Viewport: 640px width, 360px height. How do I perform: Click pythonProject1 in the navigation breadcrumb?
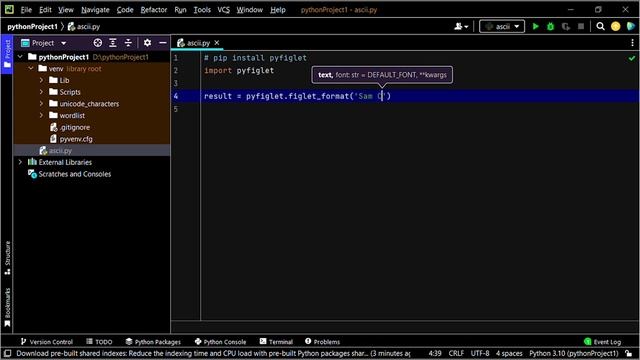tap(32, 27)
